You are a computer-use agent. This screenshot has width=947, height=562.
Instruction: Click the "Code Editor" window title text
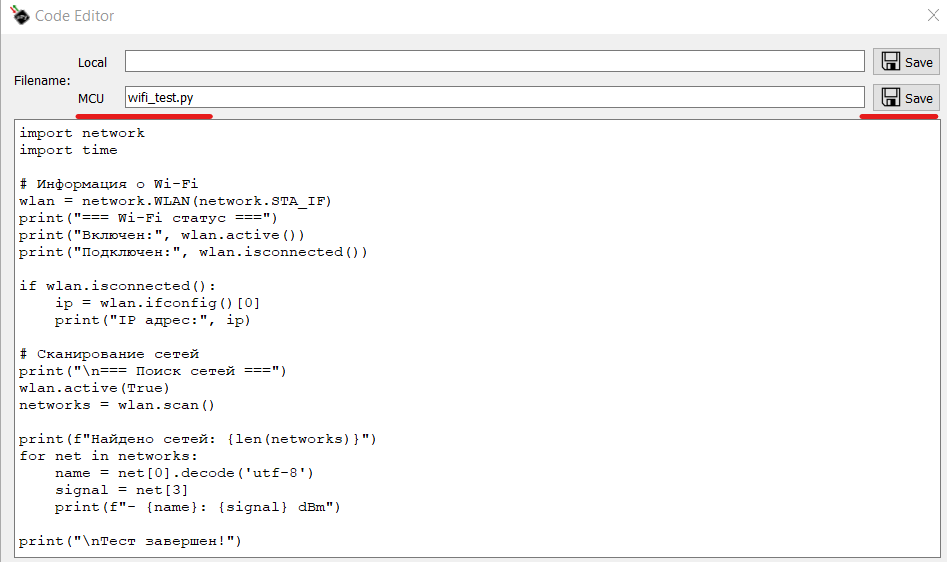click(x=74, y=16)
